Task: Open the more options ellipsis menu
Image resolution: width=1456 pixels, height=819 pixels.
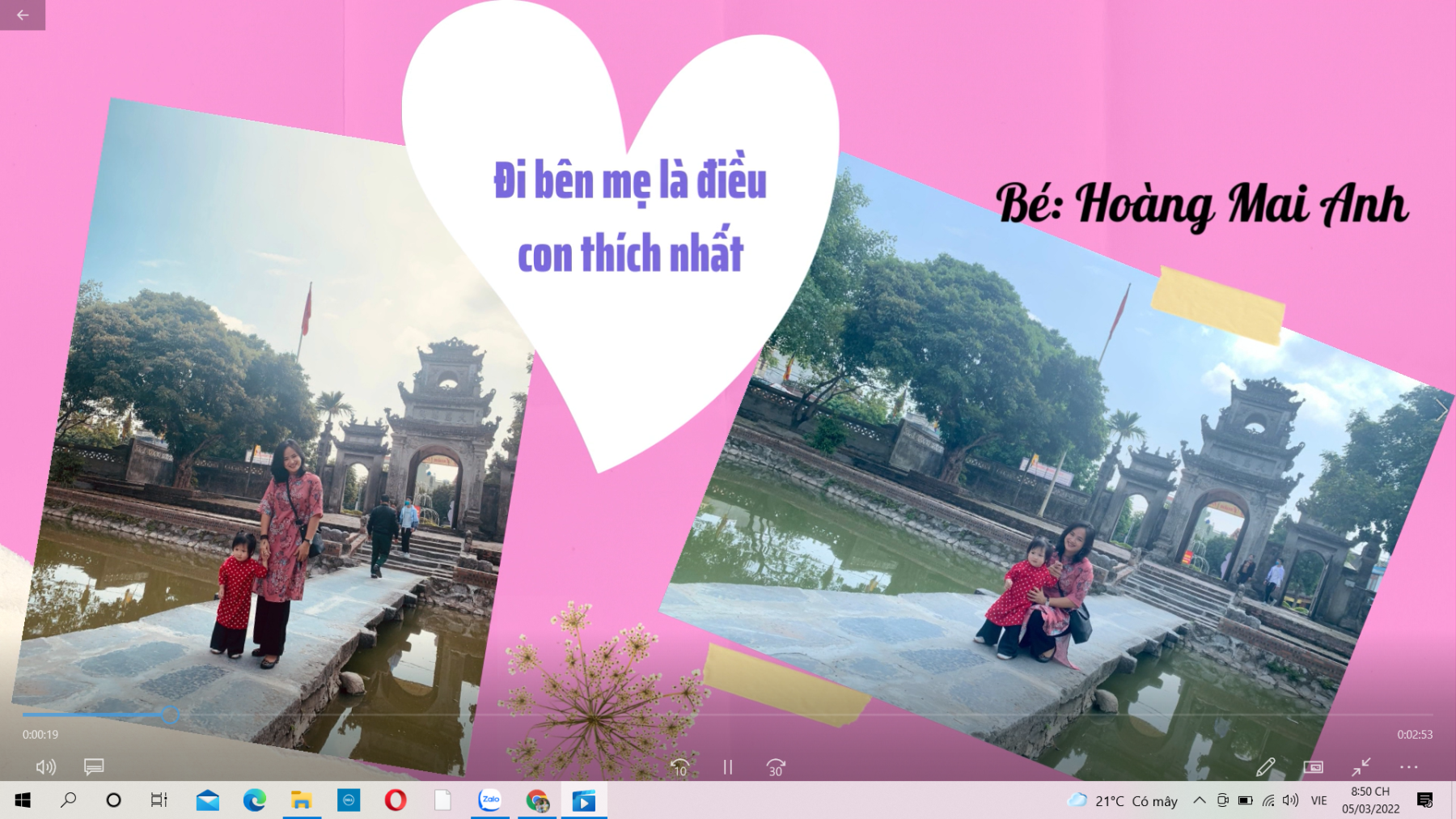Action: pyautogui.click(x=1408, y=766)
